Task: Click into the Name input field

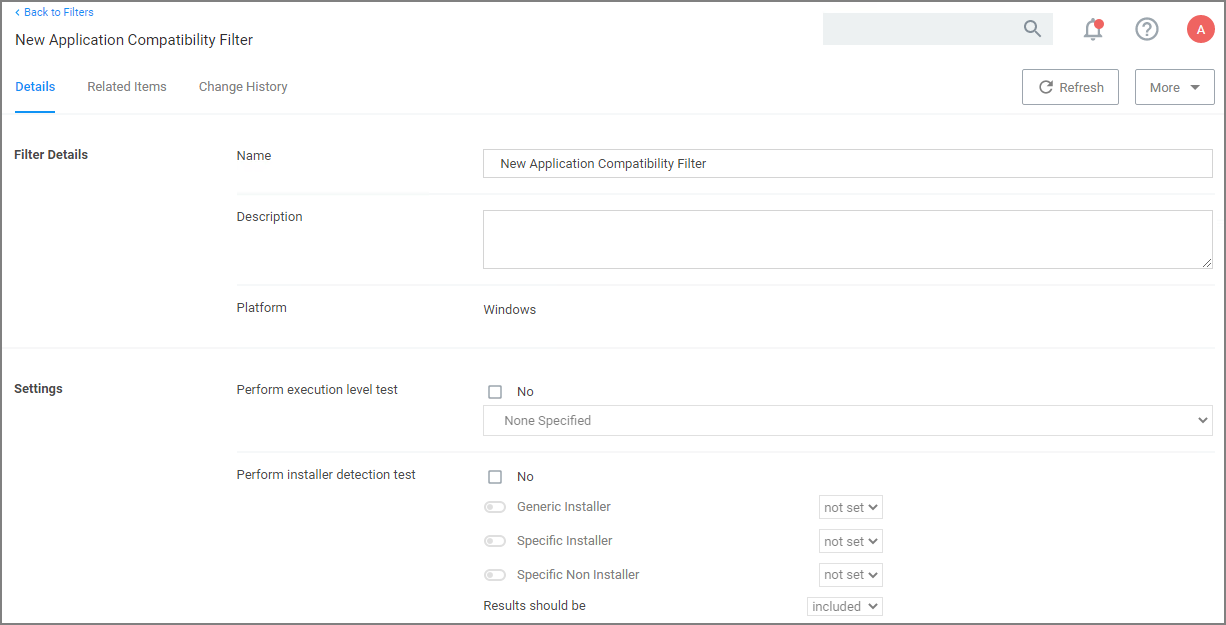Action: click(847, 163)
